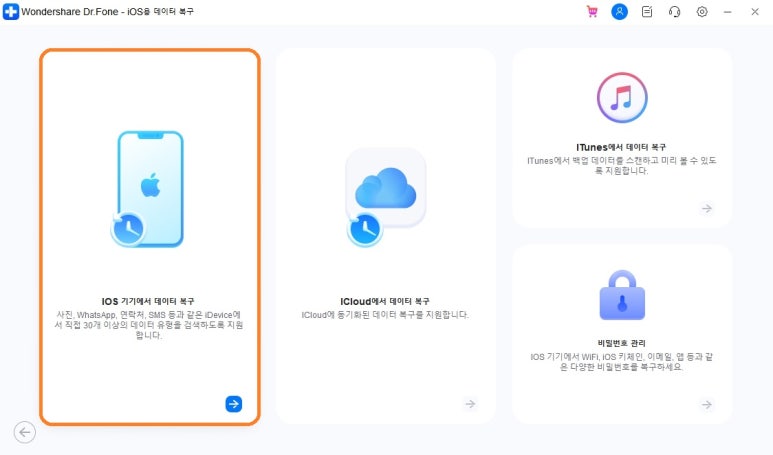Viewport: 773px width, 455px height.
Task: Click the Wondershare Dr.Fone logo icon
Action: coord(10,11)
